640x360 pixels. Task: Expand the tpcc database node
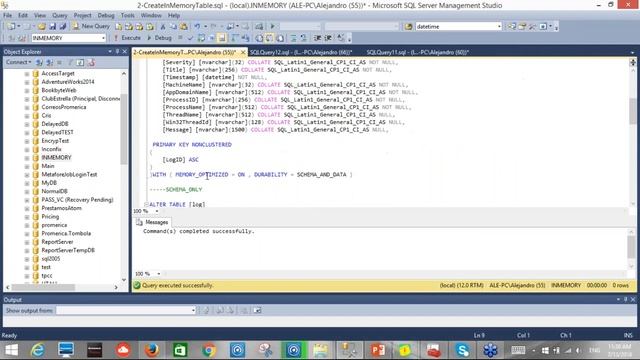point(27,276)
